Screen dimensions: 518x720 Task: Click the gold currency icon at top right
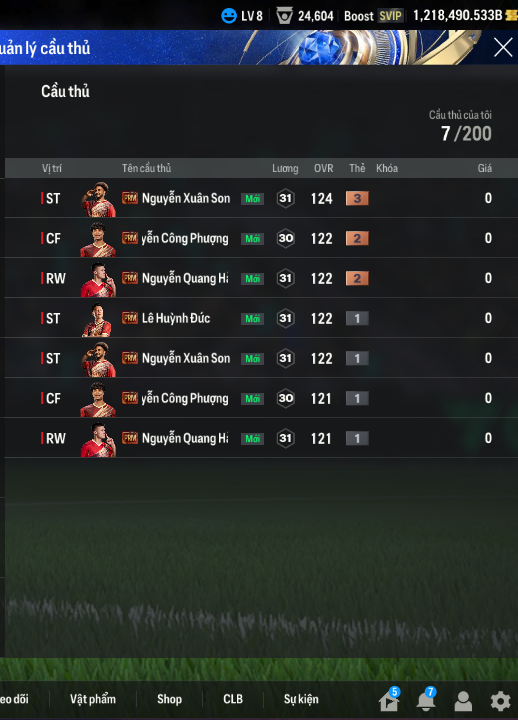click(511, 16)
